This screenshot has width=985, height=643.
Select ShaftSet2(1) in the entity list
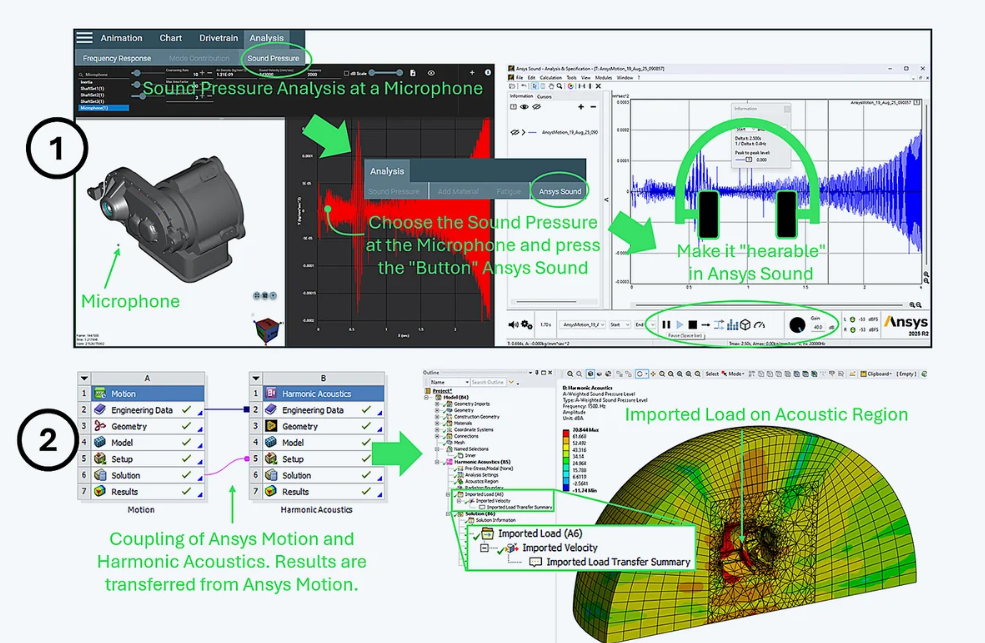(x=92, y=95)
